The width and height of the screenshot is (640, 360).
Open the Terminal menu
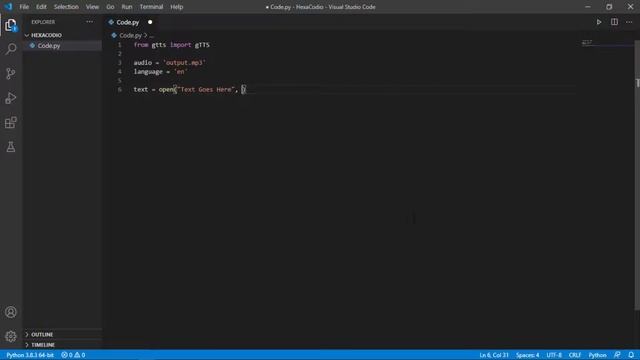coord(151,7)
